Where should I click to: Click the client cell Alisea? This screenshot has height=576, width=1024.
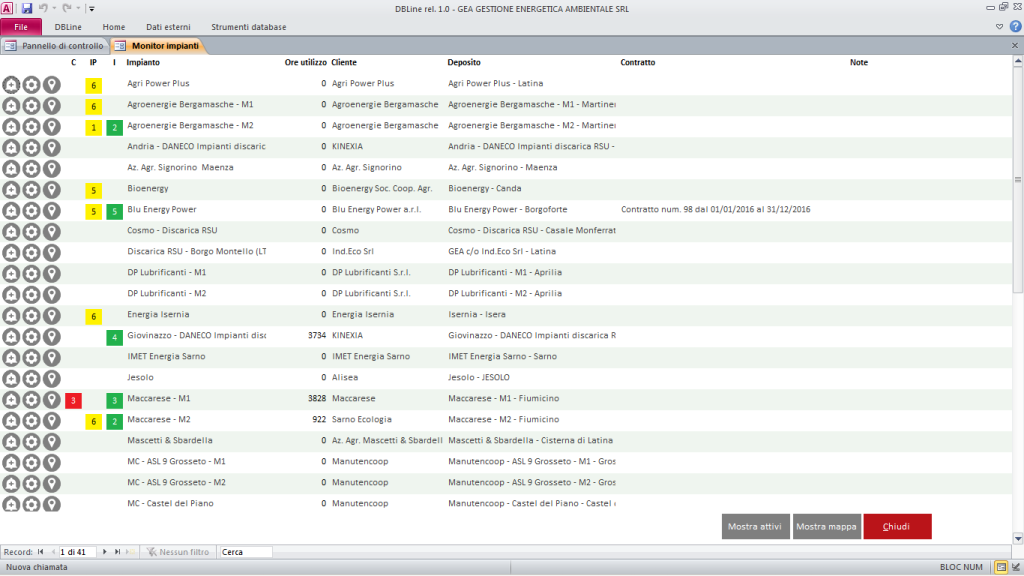click(x=345, y=377)
